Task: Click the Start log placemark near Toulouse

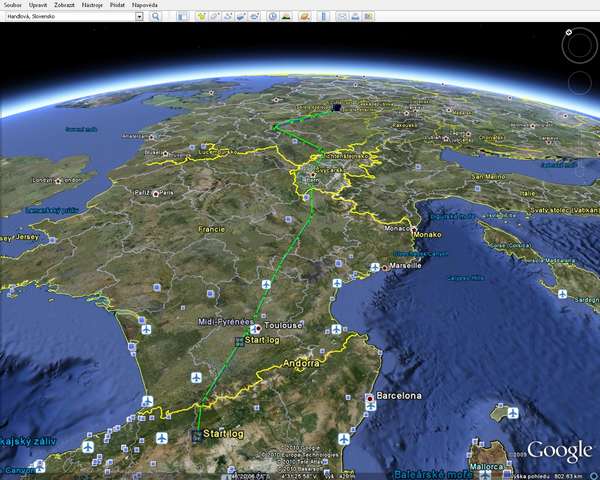Action: 240,341
